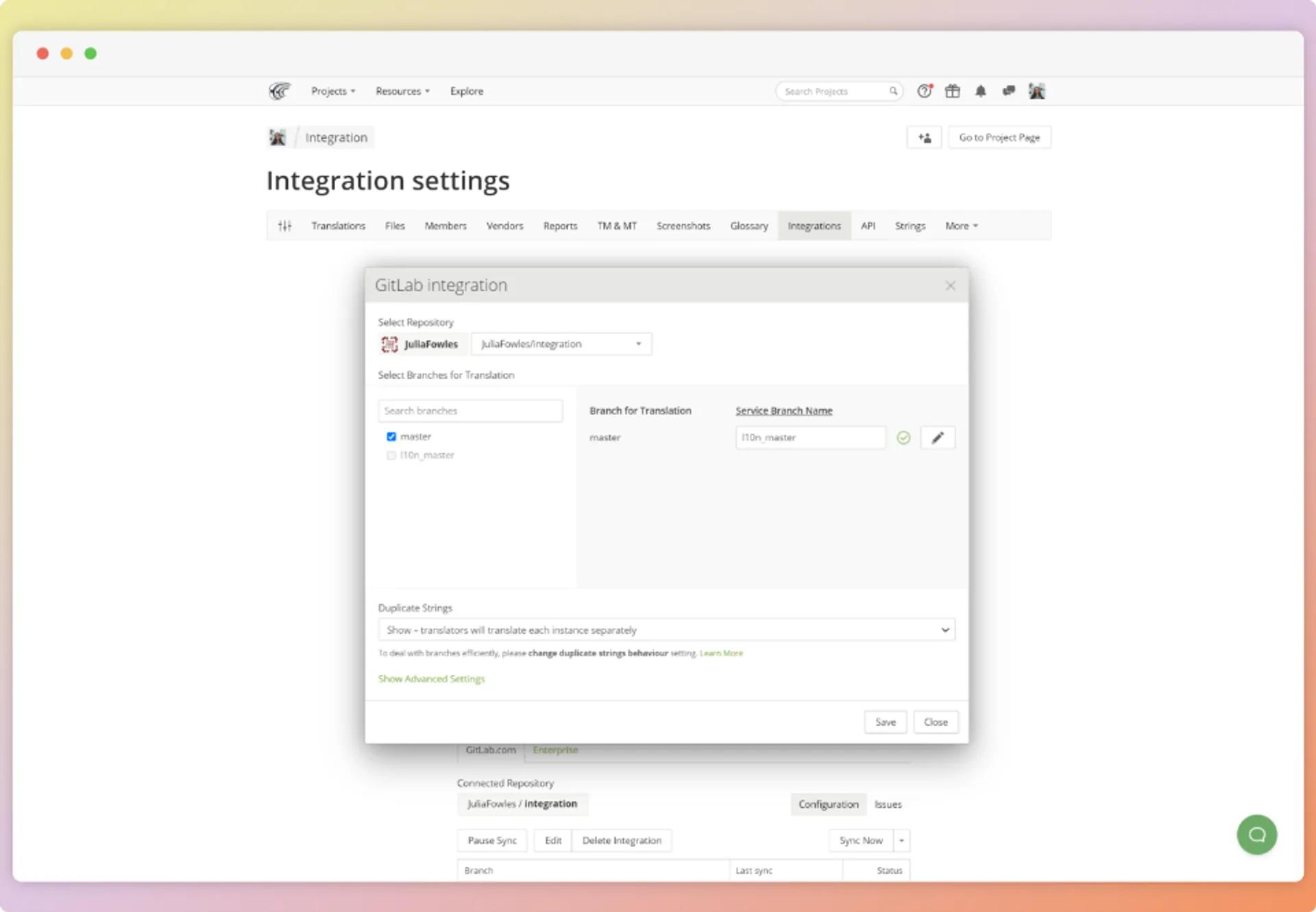Switch to the Members tab
The image size is (1316, 912).
pos(446,226)
